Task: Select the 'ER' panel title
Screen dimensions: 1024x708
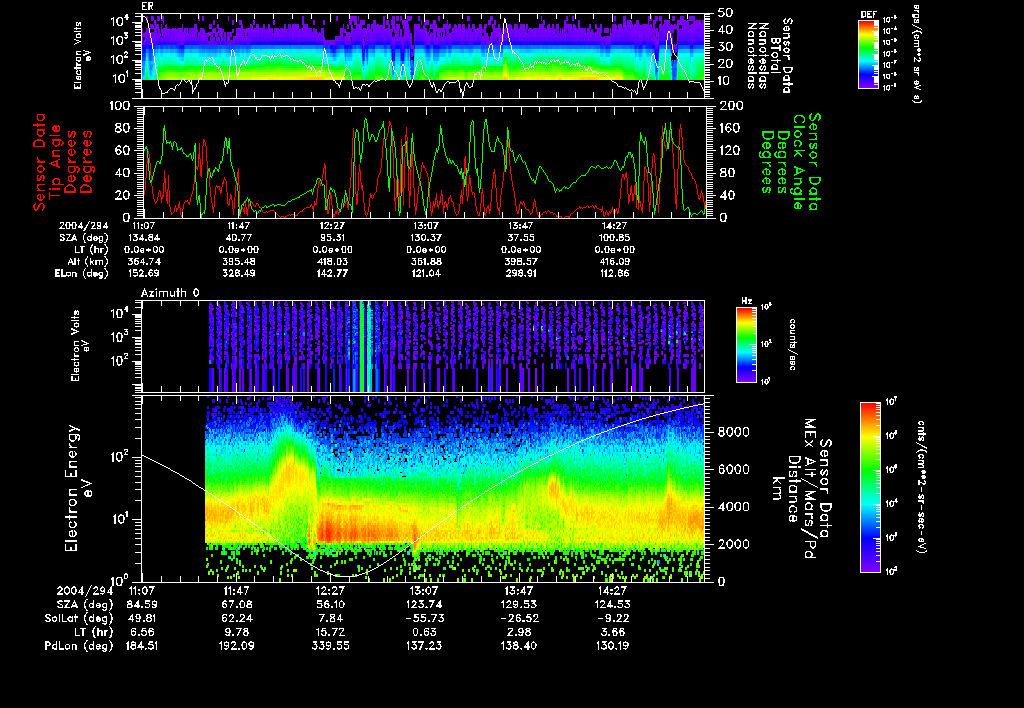Action: [x=147, y=7]
